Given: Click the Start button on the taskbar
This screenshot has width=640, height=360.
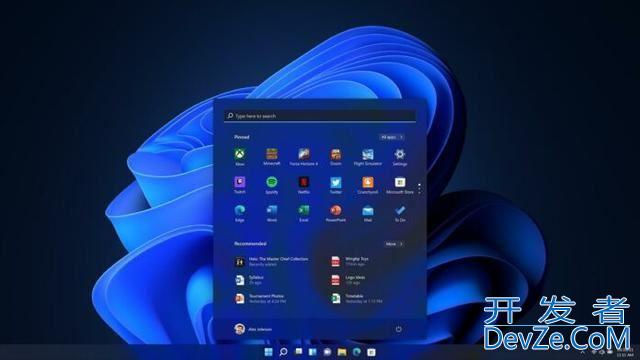Looking at the screenshot, I should pos(269,352).
